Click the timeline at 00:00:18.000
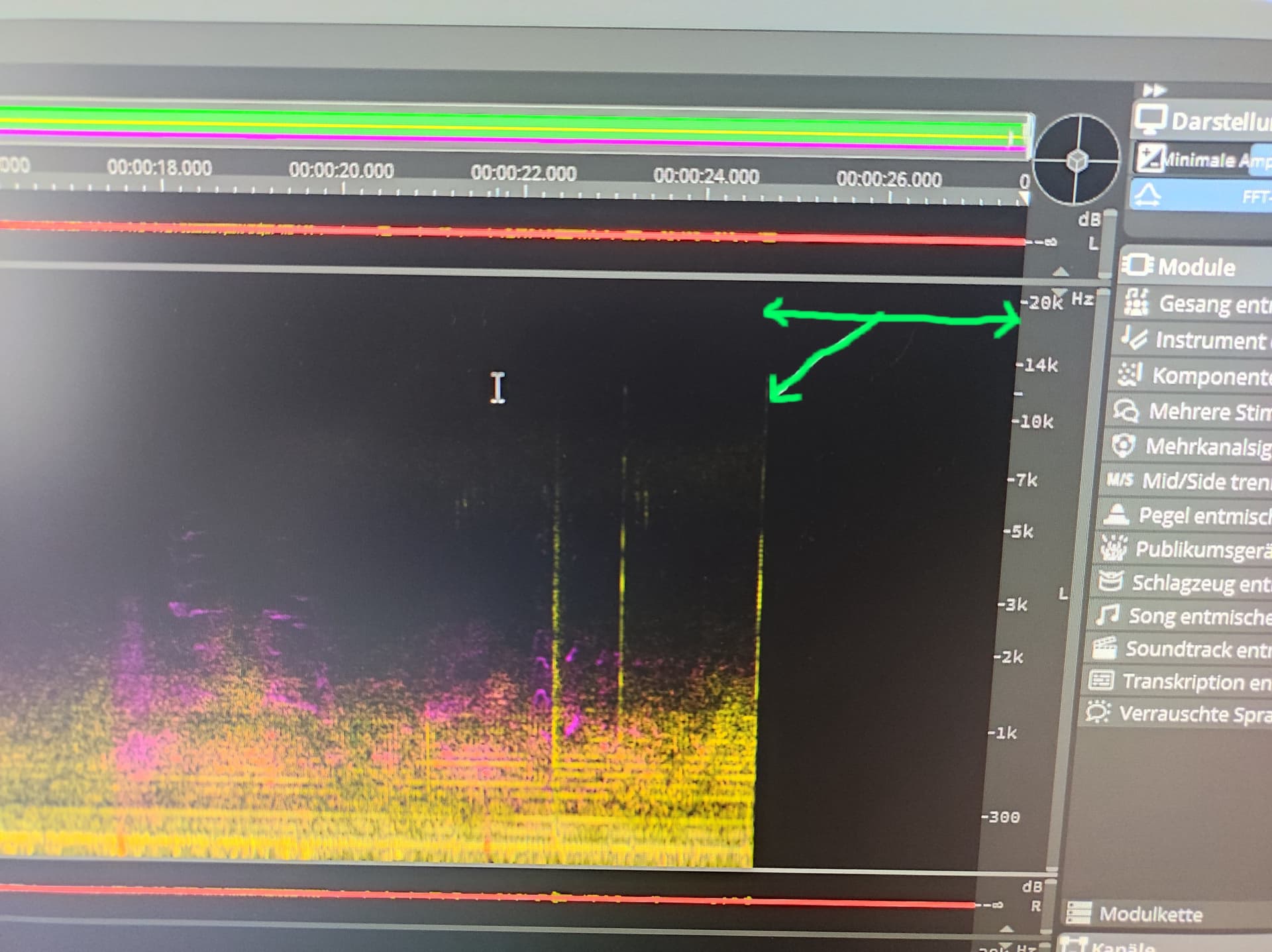1272x952 pixels. [x=160, y=168]
